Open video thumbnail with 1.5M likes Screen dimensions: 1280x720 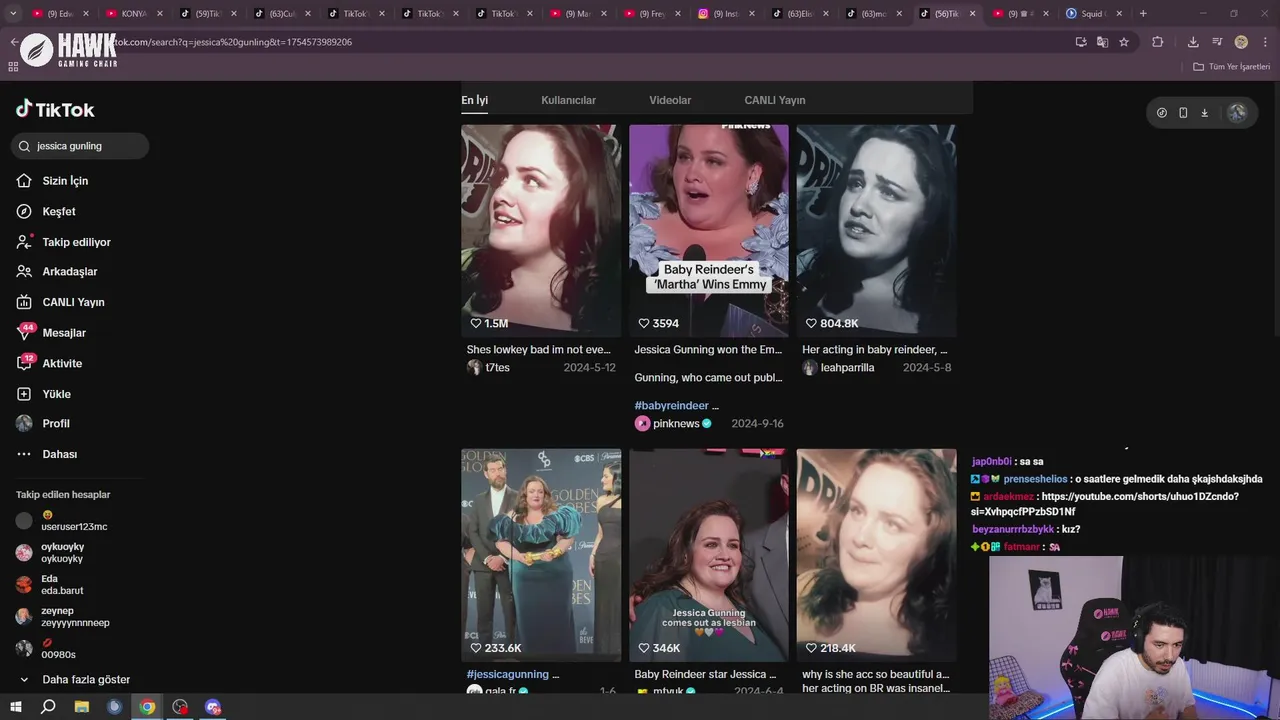541,230
